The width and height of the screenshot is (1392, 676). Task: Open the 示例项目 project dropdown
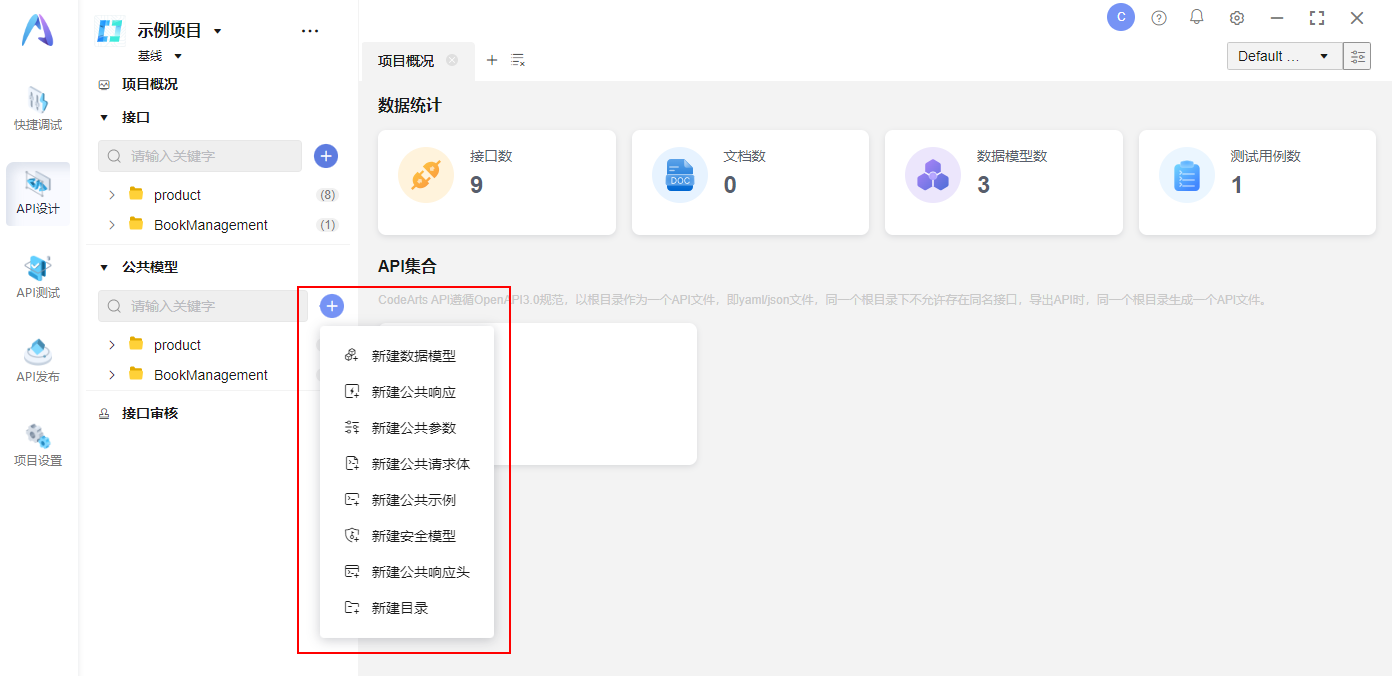click(218, 31)
